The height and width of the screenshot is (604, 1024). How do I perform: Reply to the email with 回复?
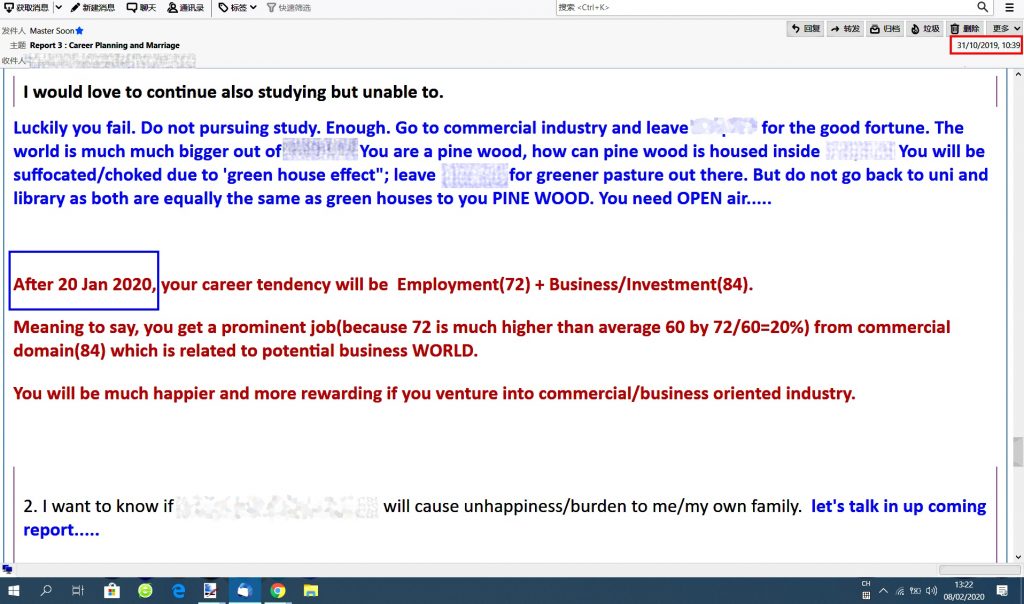pyautogui.click(x=806, y=29)
